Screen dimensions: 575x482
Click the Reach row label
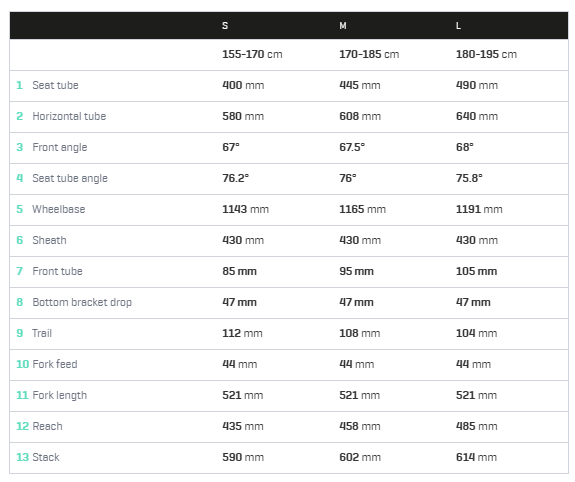click(x=47, y=426)
